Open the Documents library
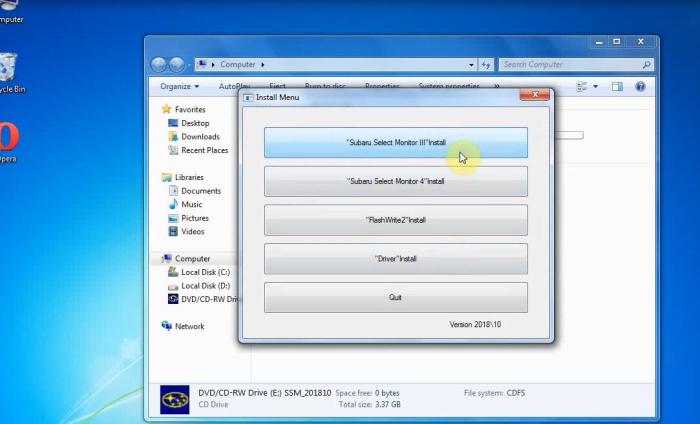 coord(201,191)
